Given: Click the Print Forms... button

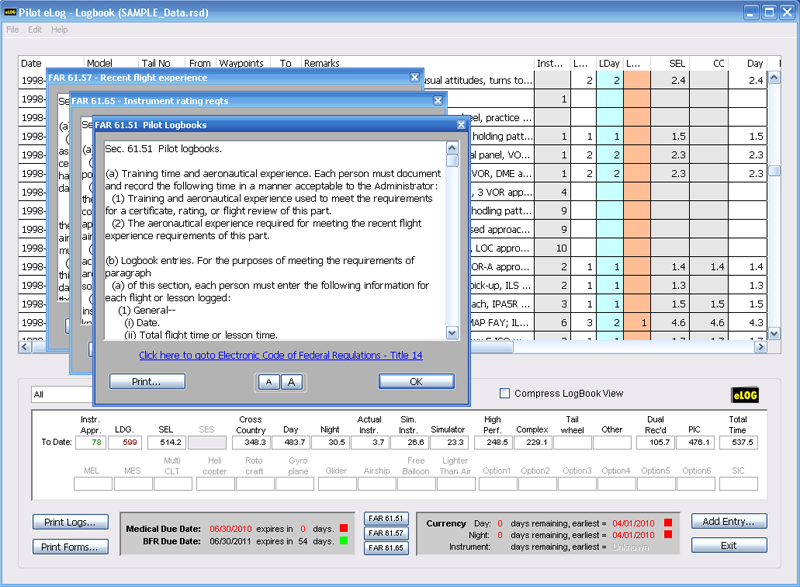Looking at the screenshot, I should (x=70, y=547).
